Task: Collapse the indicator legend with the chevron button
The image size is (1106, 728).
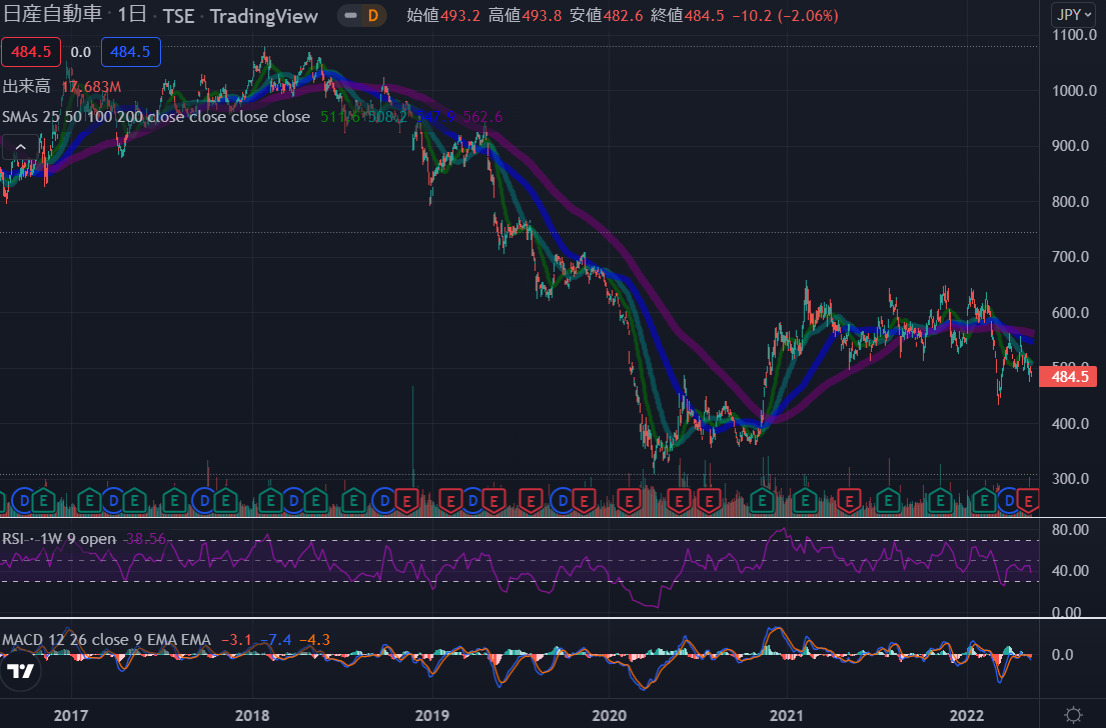Action: tap(20, 147)
